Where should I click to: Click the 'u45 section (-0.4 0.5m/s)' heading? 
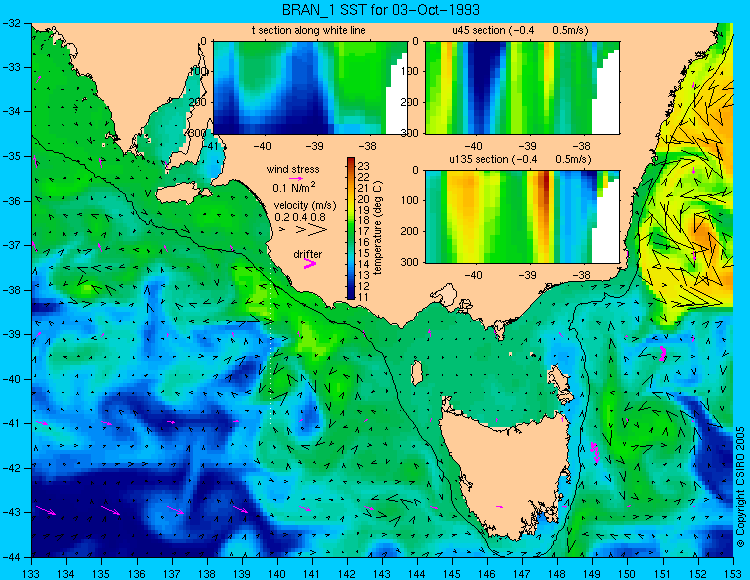point(520,31)
